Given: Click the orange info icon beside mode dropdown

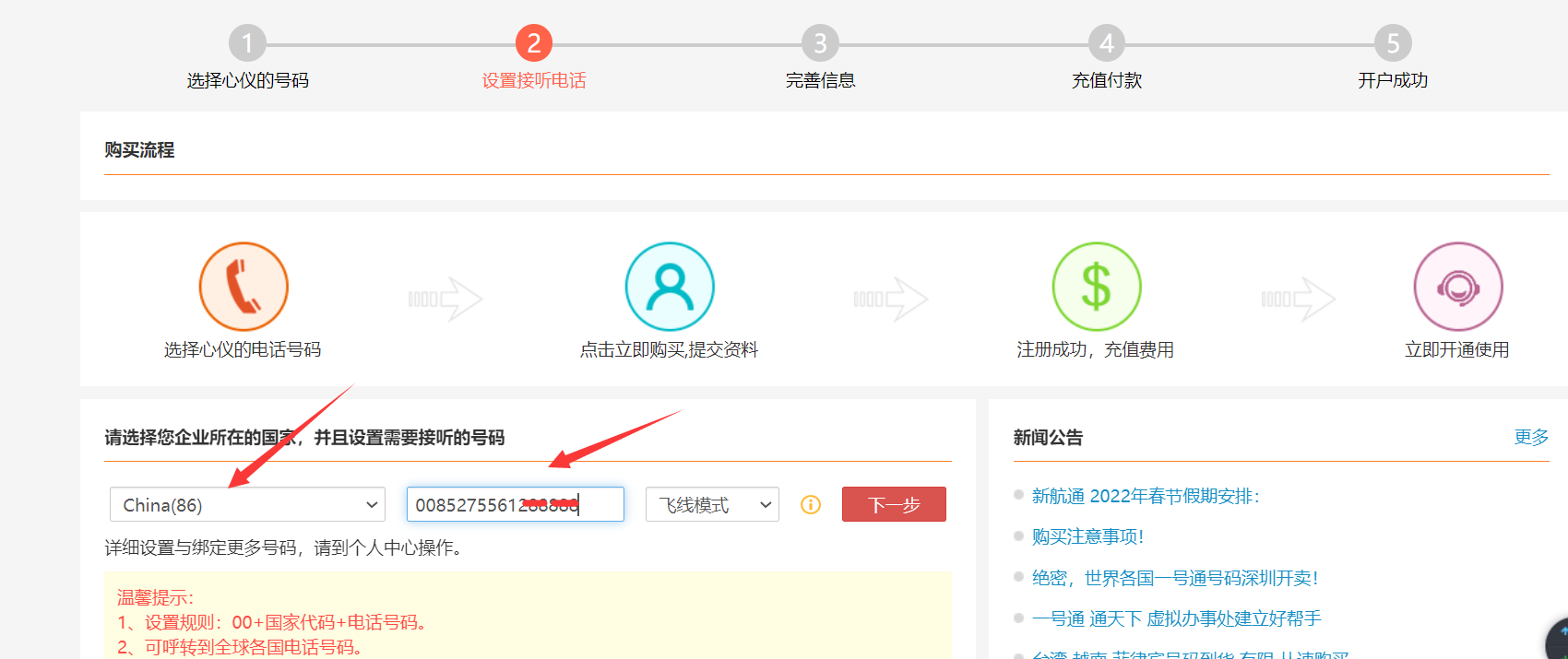Looking at the screenshot, I should tap(811, 504).
